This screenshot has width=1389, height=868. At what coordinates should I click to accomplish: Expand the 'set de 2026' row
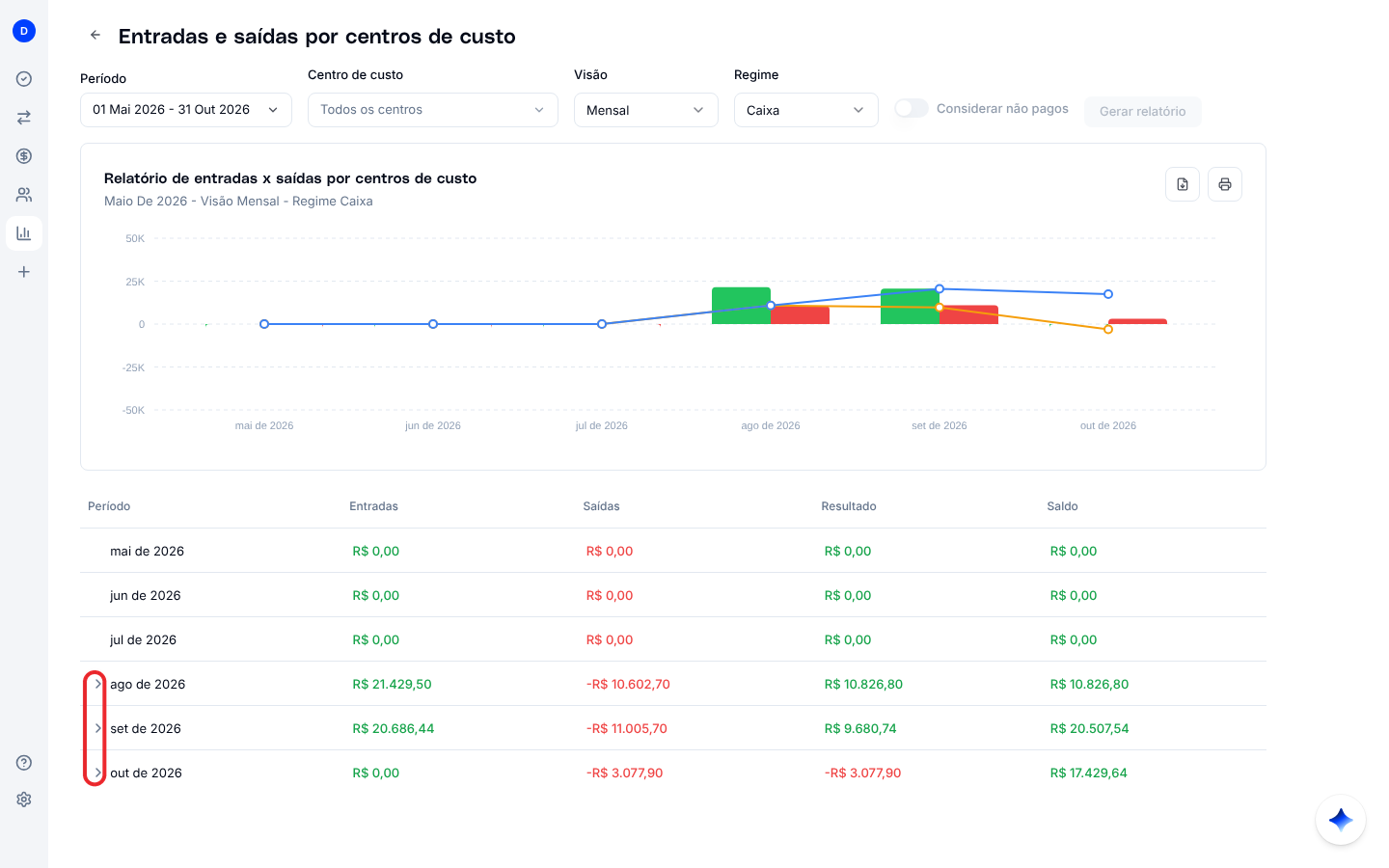tap(97, 728)
